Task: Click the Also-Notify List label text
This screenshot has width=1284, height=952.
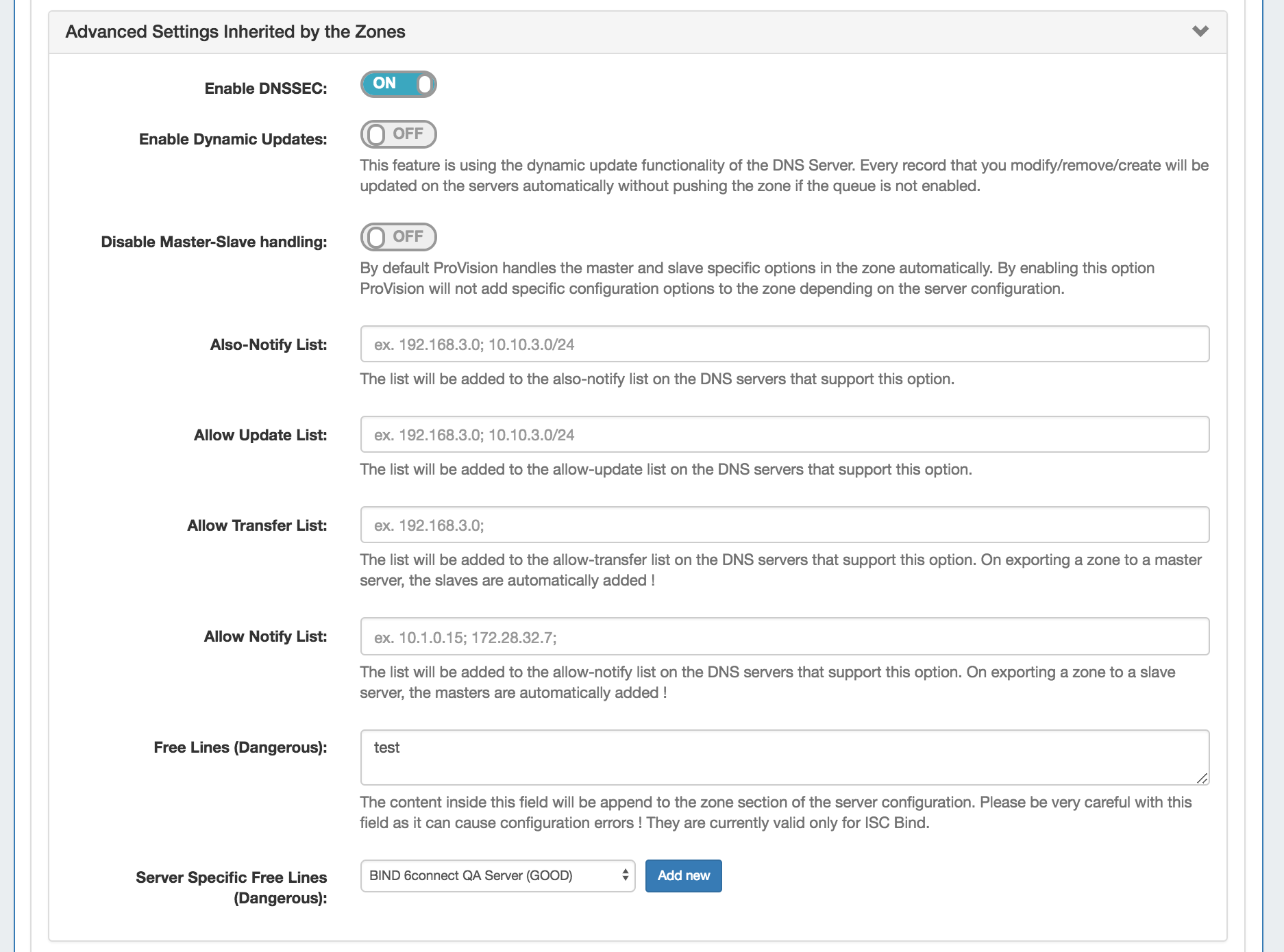Action: point(269,345)
